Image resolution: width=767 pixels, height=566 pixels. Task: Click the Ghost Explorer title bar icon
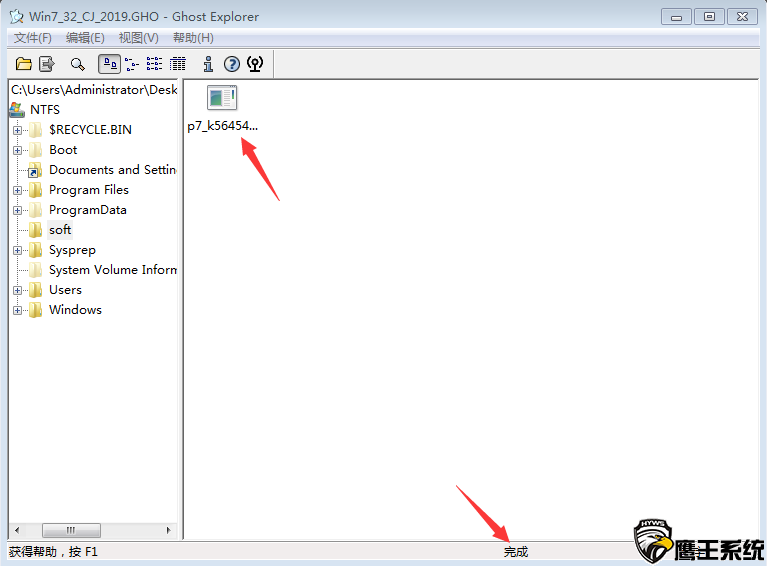[x=17, y=17]
